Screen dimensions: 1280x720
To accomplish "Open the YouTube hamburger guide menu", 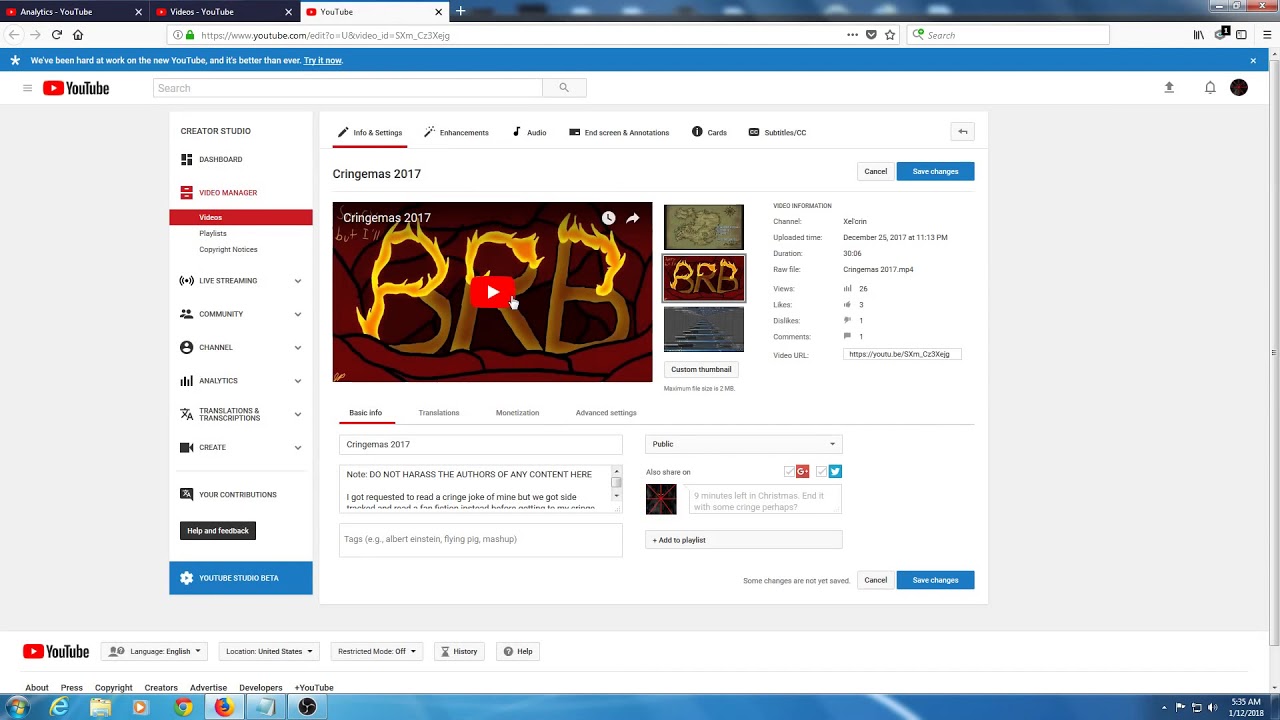I will (x=27, y=88).
